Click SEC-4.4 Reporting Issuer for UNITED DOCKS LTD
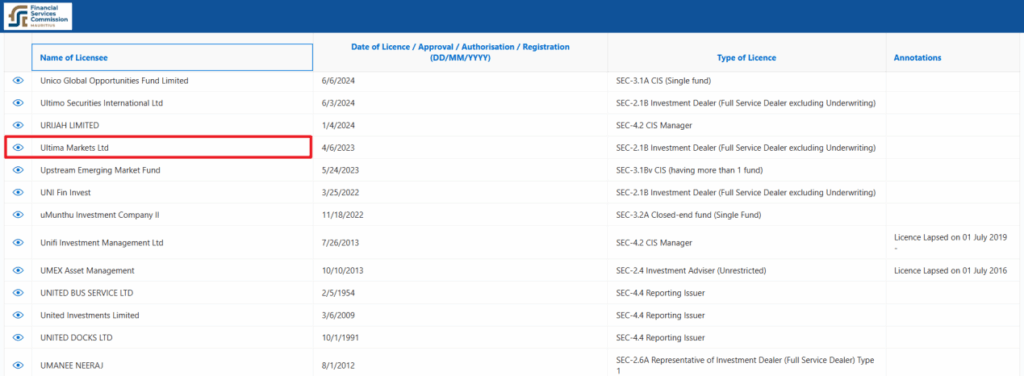 tap(660, 337)
